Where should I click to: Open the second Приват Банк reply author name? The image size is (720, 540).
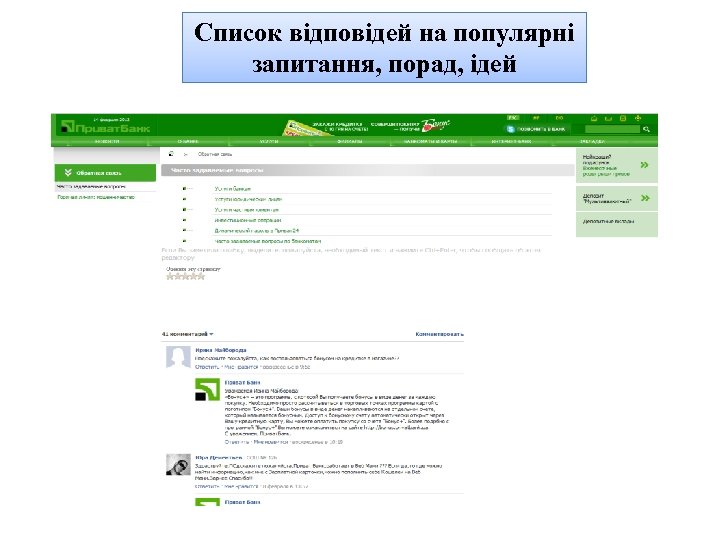click(x=242, y=502)
